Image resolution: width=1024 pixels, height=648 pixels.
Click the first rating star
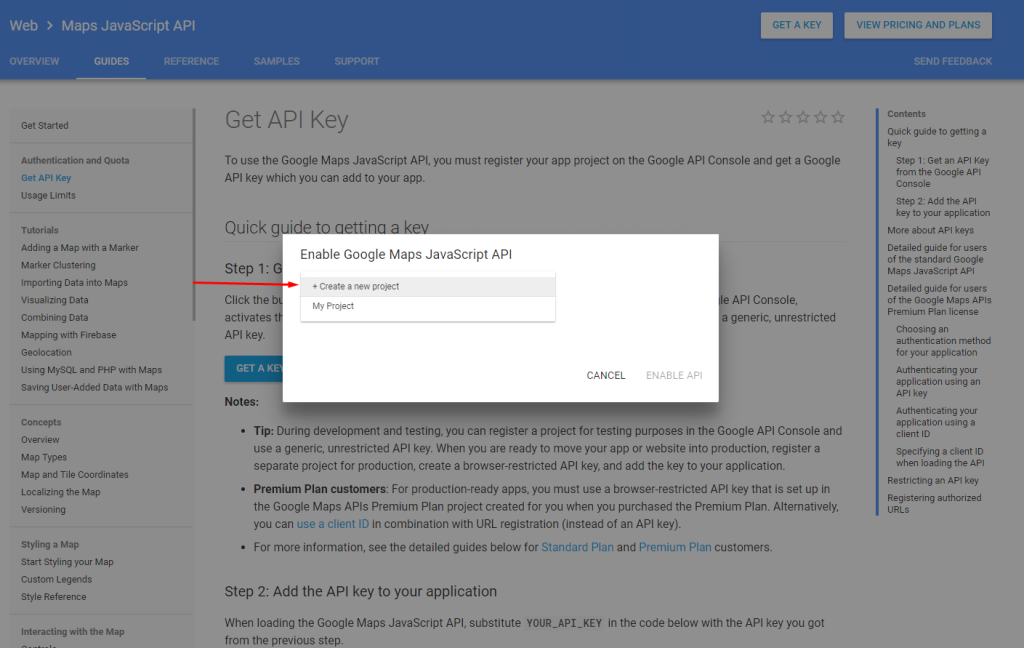[768, 117]
